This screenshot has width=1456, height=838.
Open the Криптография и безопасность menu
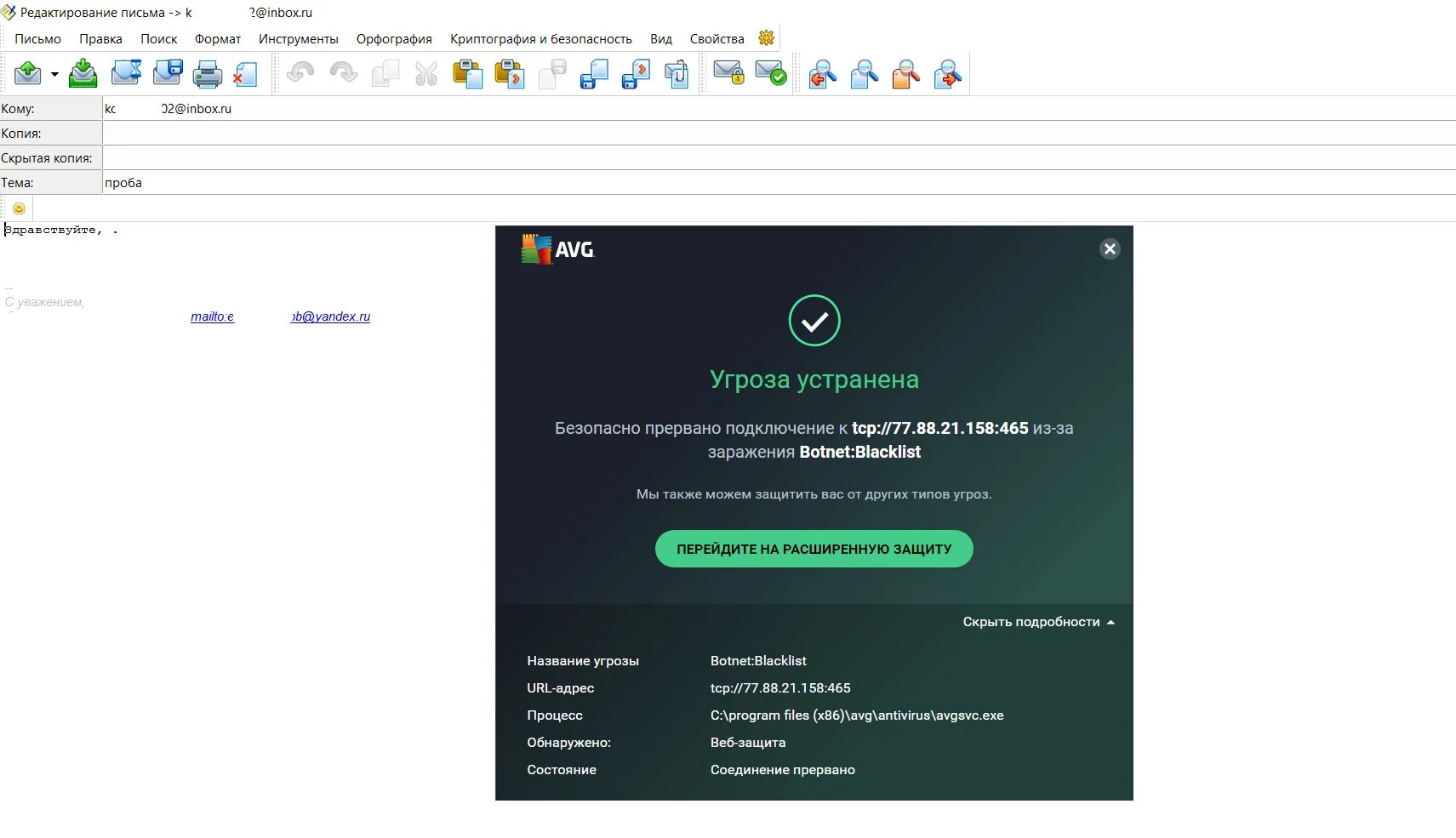[541, 39]
